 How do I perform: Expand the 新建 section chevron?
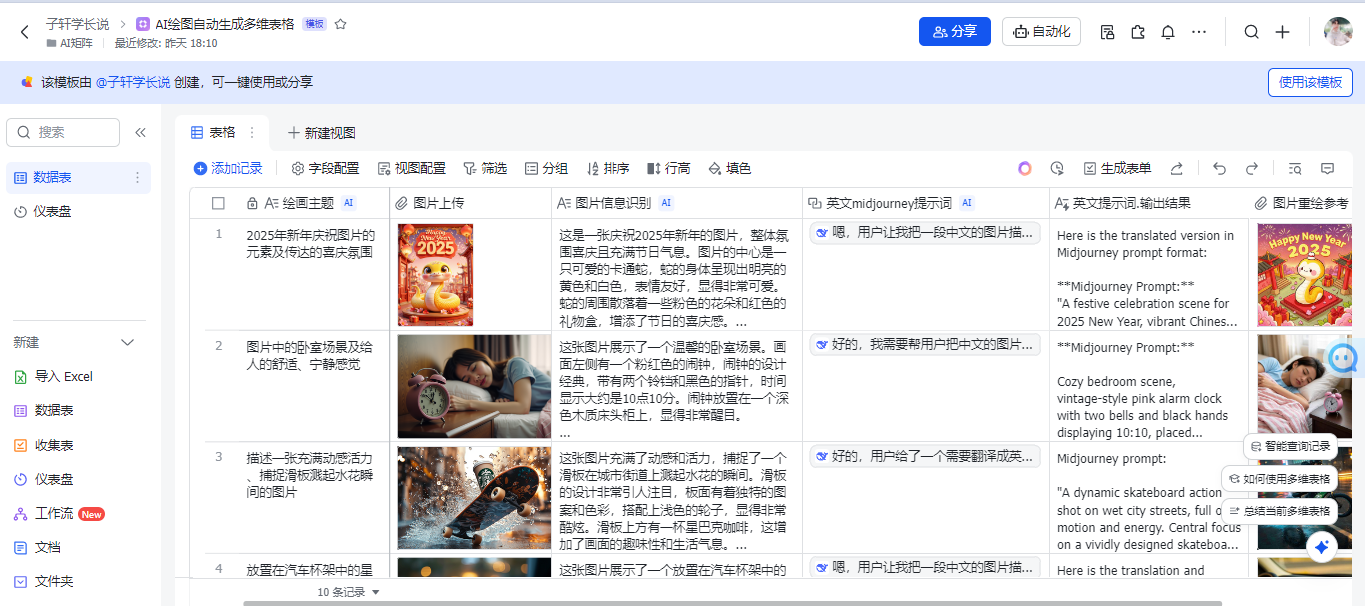(127, 343)
